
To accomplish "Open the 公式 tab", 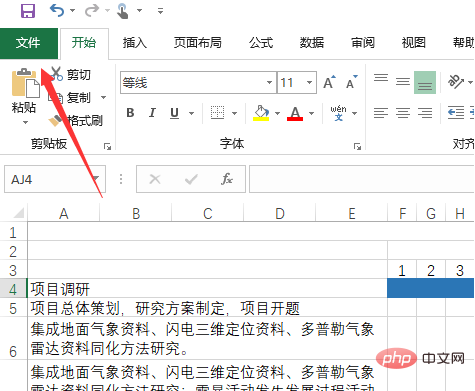I will tap(261, 43).
